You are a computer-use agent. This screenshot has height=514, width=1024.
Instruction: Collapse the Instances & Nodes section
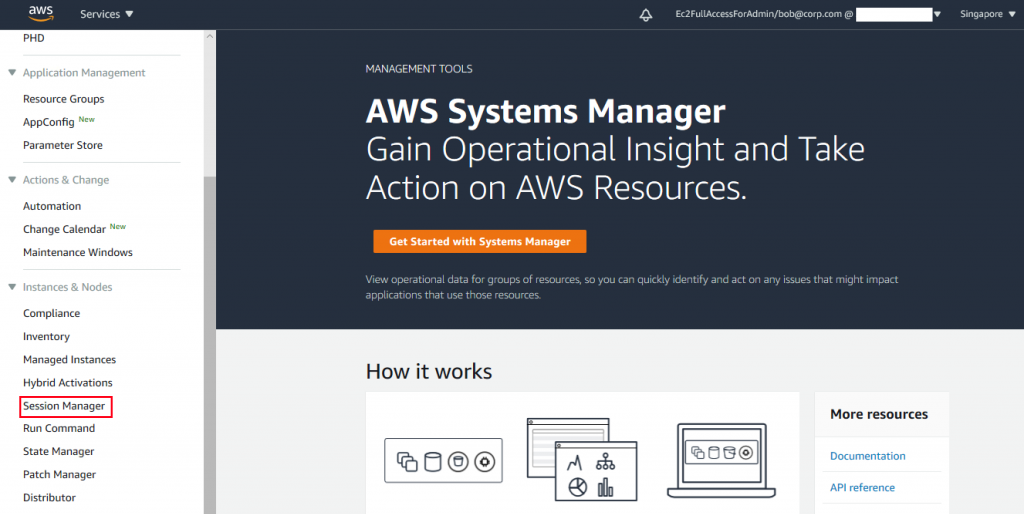(12, 287)
